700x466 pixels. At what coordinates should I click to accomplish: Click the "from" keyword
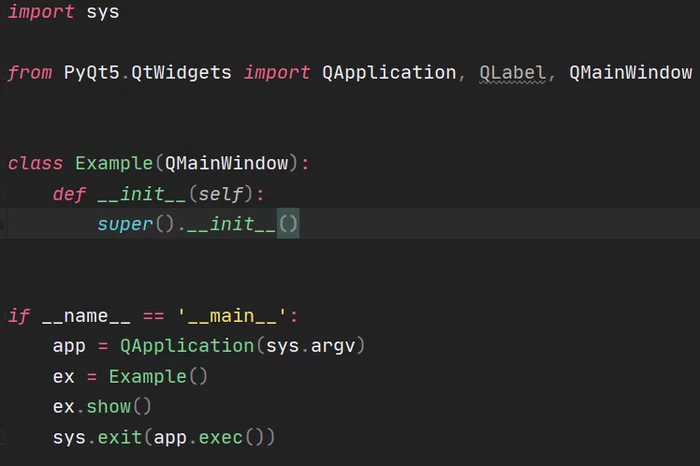tap(30, 72)
